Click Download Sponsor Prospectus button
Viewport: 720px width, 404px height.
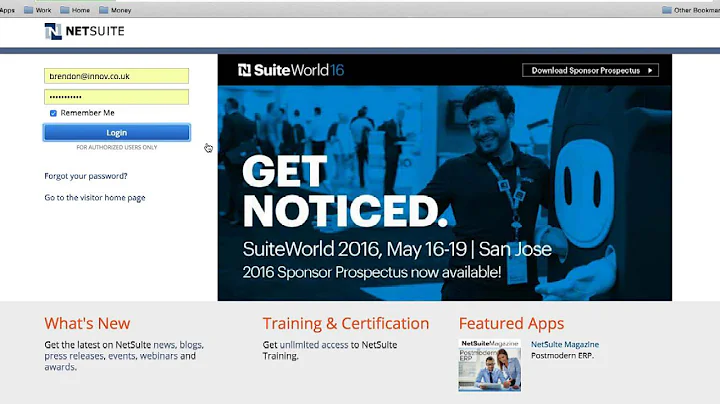(591, 70)
